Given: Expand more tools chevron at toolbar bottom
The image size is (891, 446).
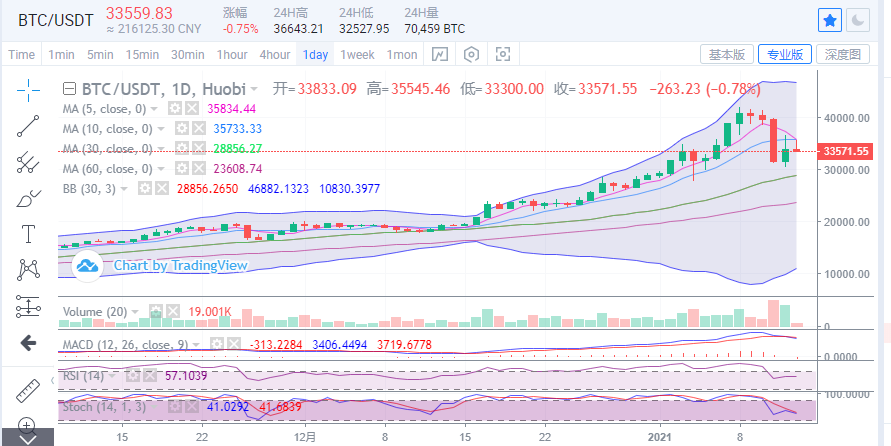Looking at the screenshot, I should point(27,439).
